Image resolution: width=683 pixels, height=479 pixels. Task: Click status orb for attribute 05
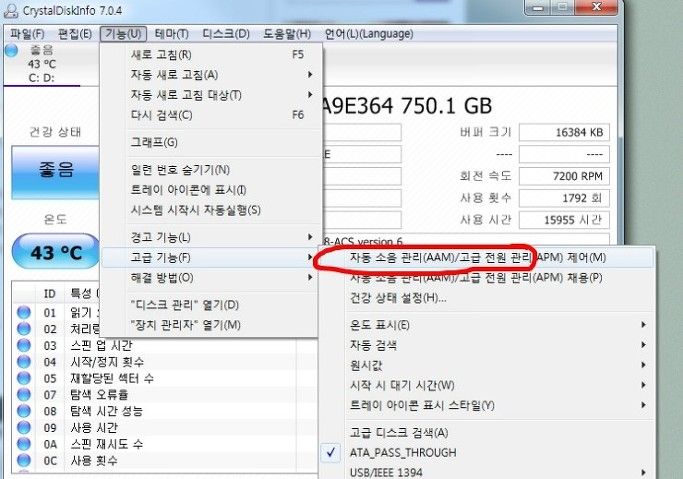24,378
